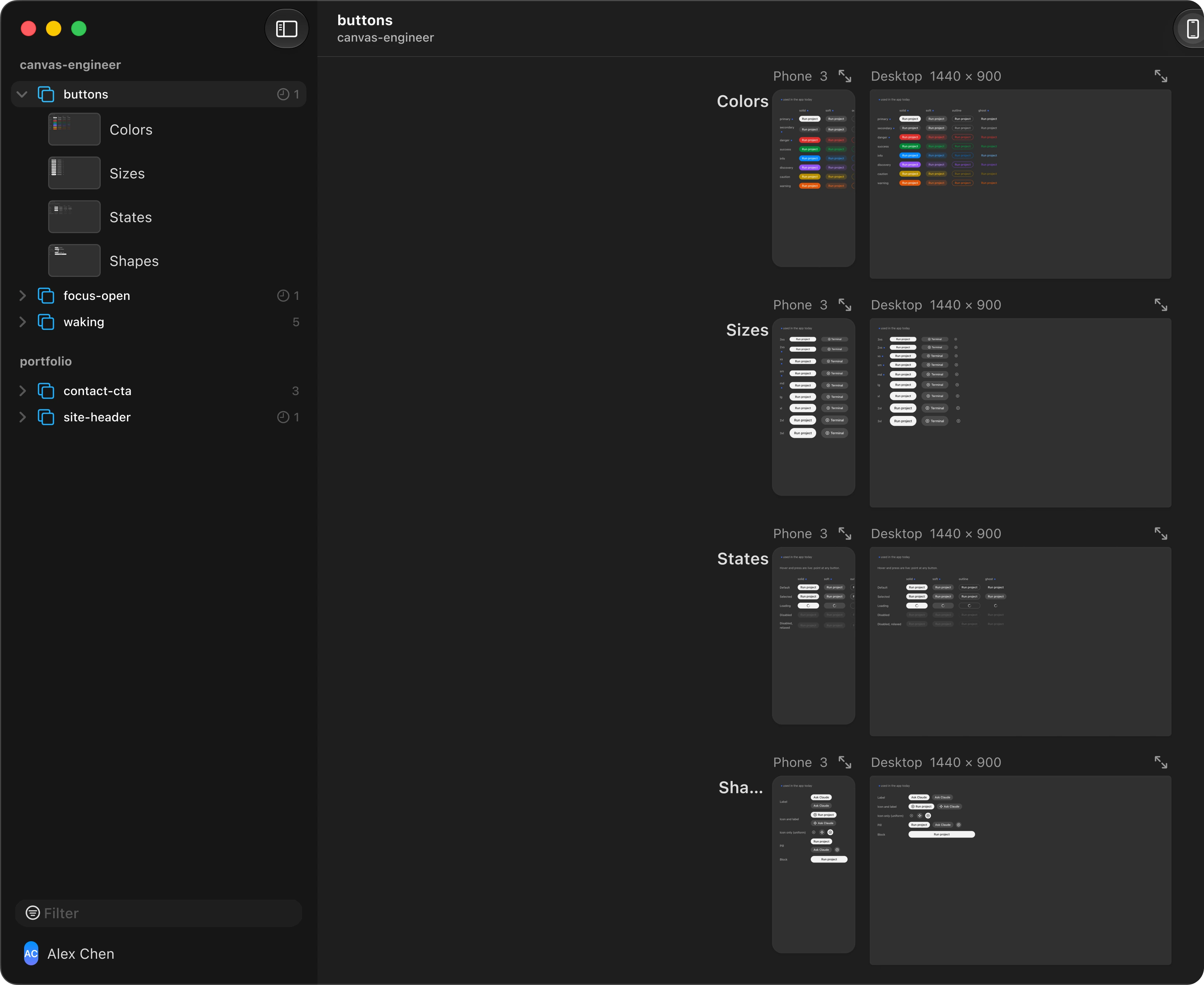Open the Shapes Phone preview thumbnail
The image size is (1204, 985).
click(x=813, y=864)
